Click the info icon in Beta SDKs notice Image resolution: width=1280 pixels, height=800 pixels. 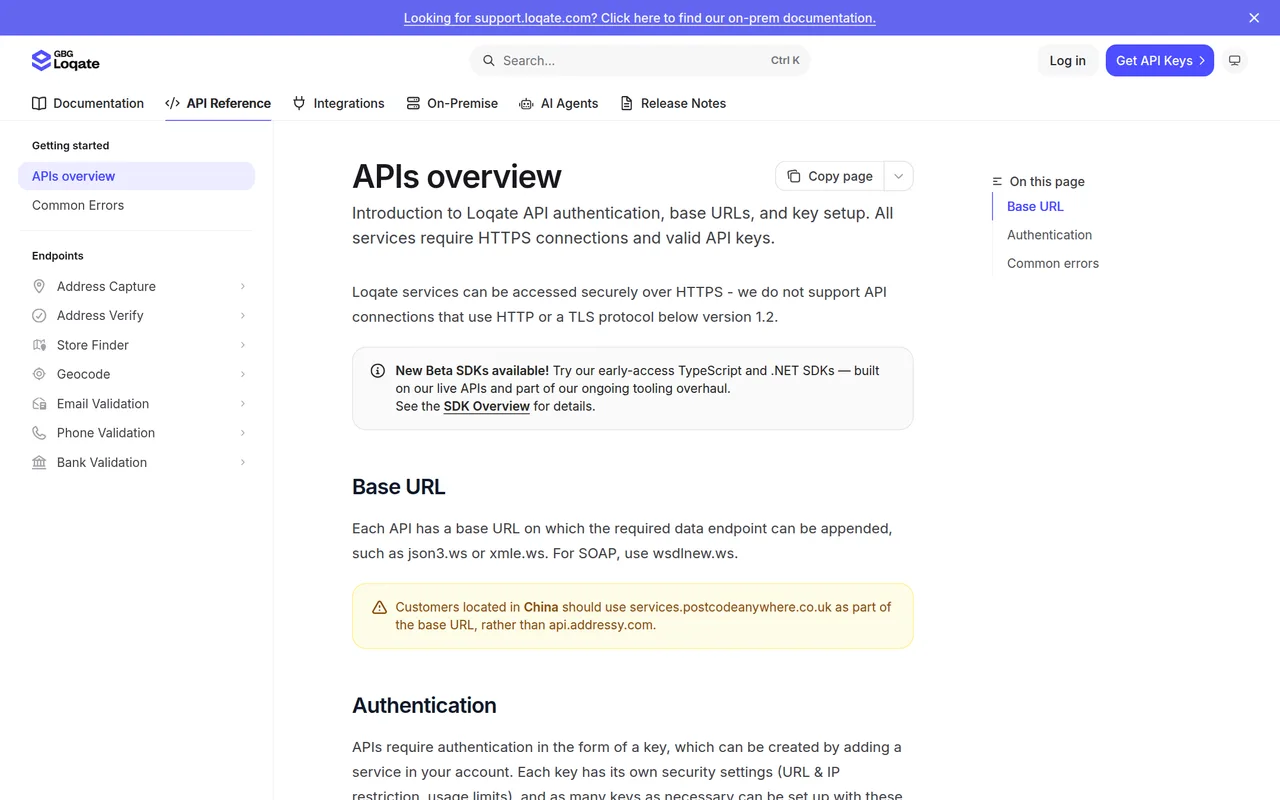point(378,371)
